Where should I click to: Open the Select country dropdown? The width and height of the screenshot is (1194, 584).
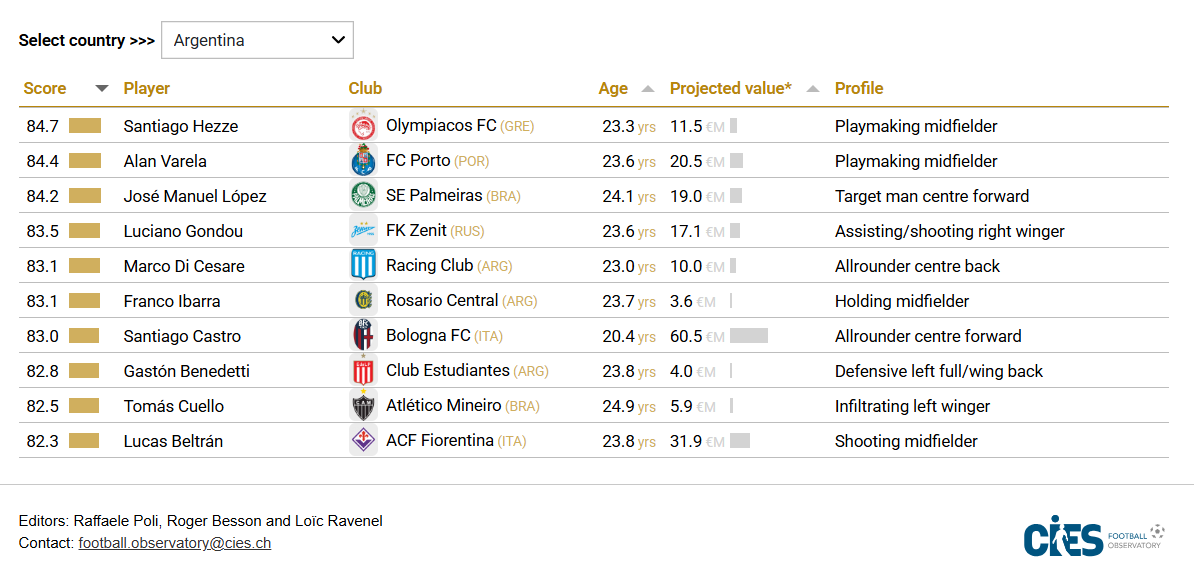(257, 41)
